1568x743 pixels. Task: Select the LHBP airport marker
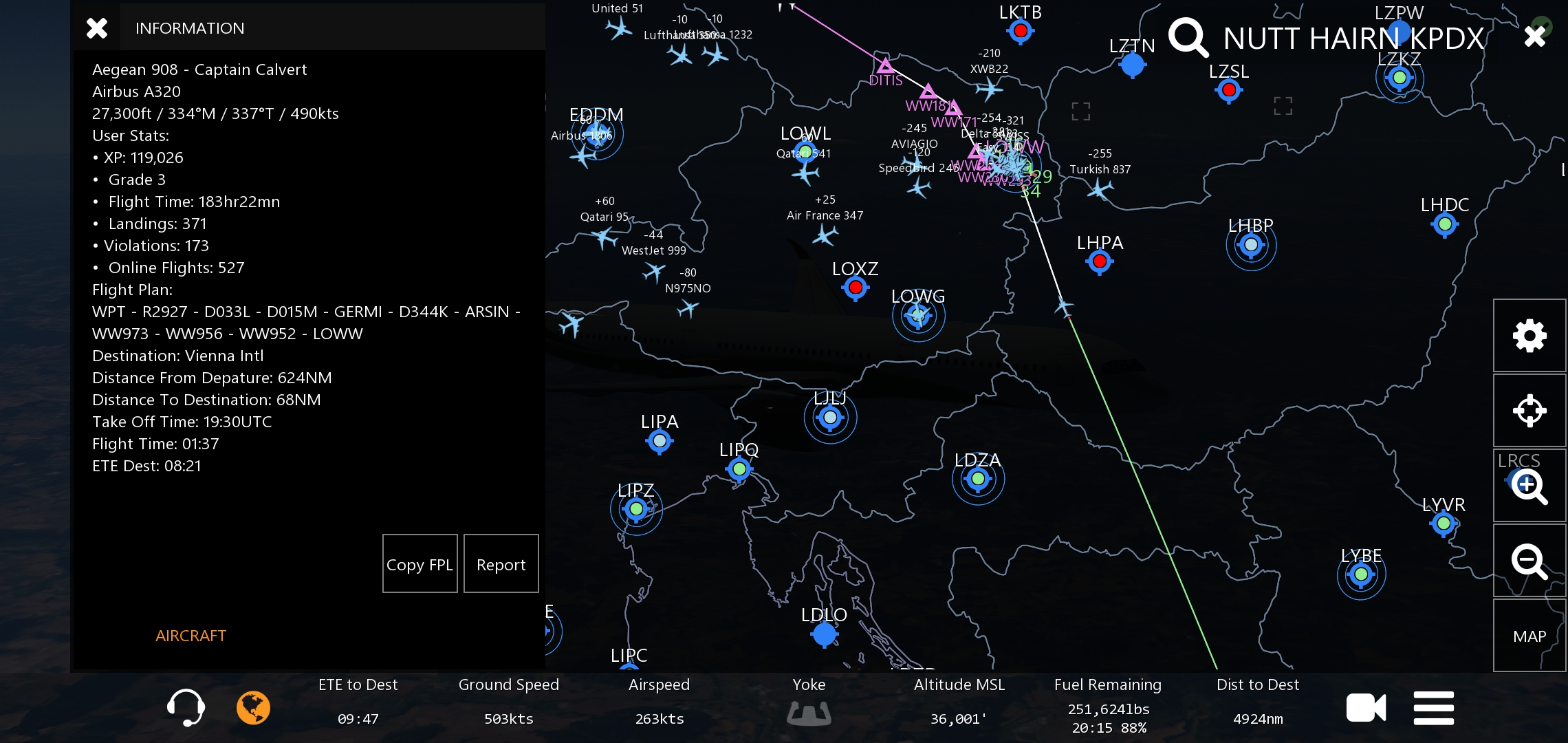(1251, 245)
